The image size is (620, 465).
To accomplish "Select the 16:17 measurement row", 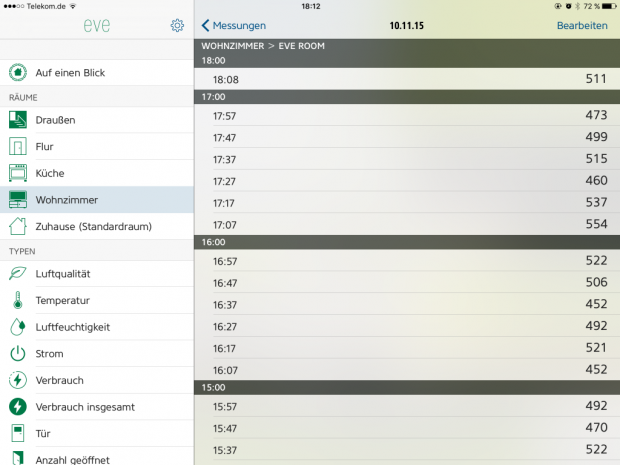I will pos(407,348).
